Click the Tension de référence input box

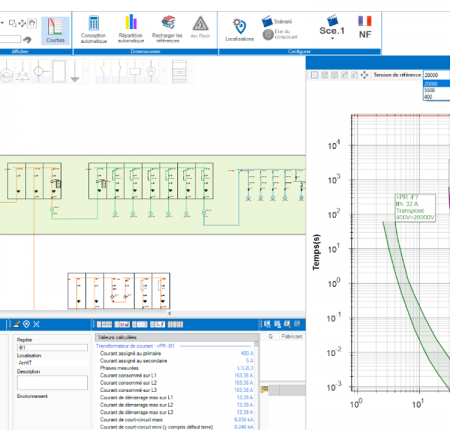coord(436,75)
